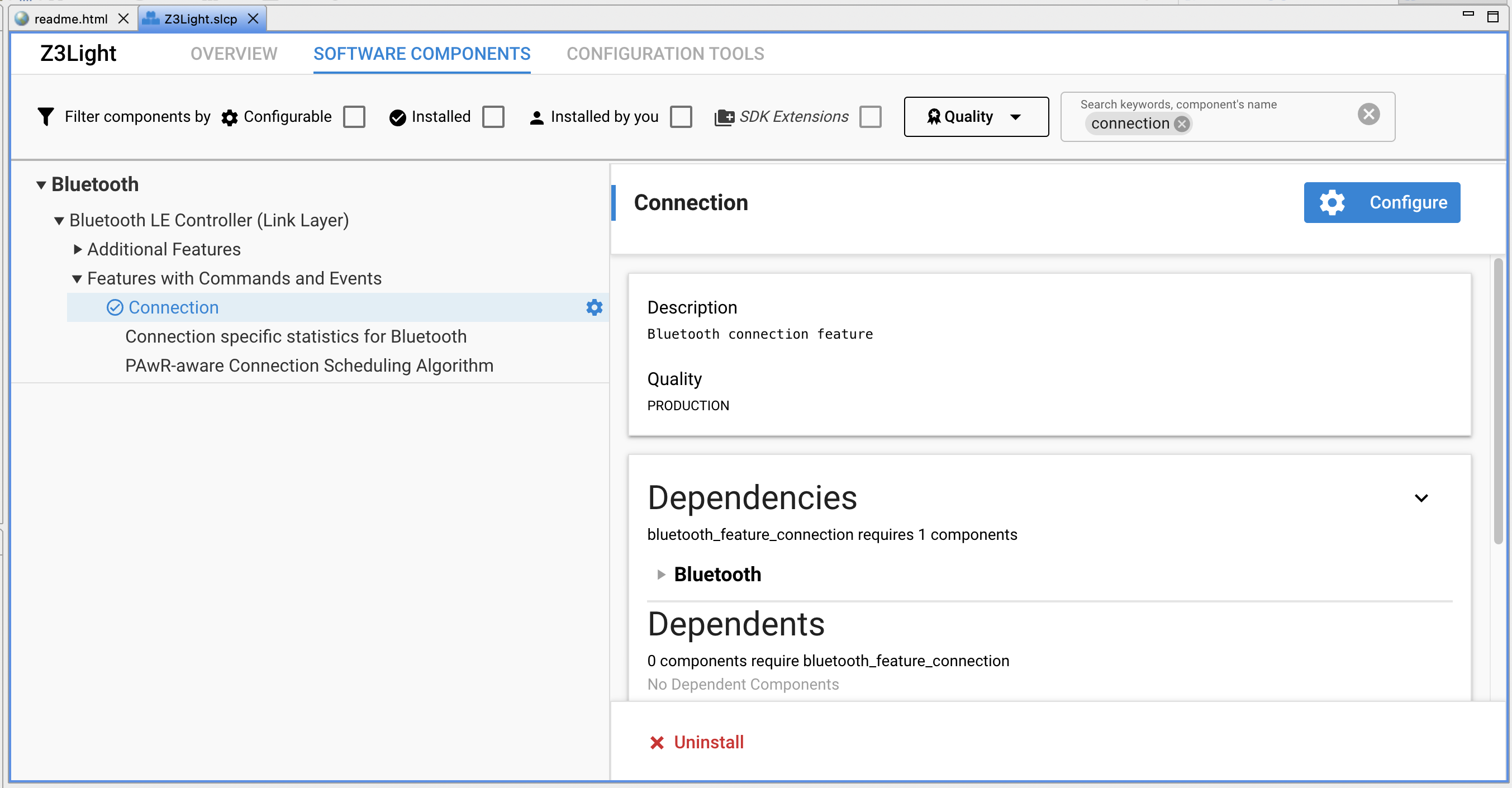Open the Quality dropdown
The height and width of the screenshot is (788, 1512).
point(1017,117)
